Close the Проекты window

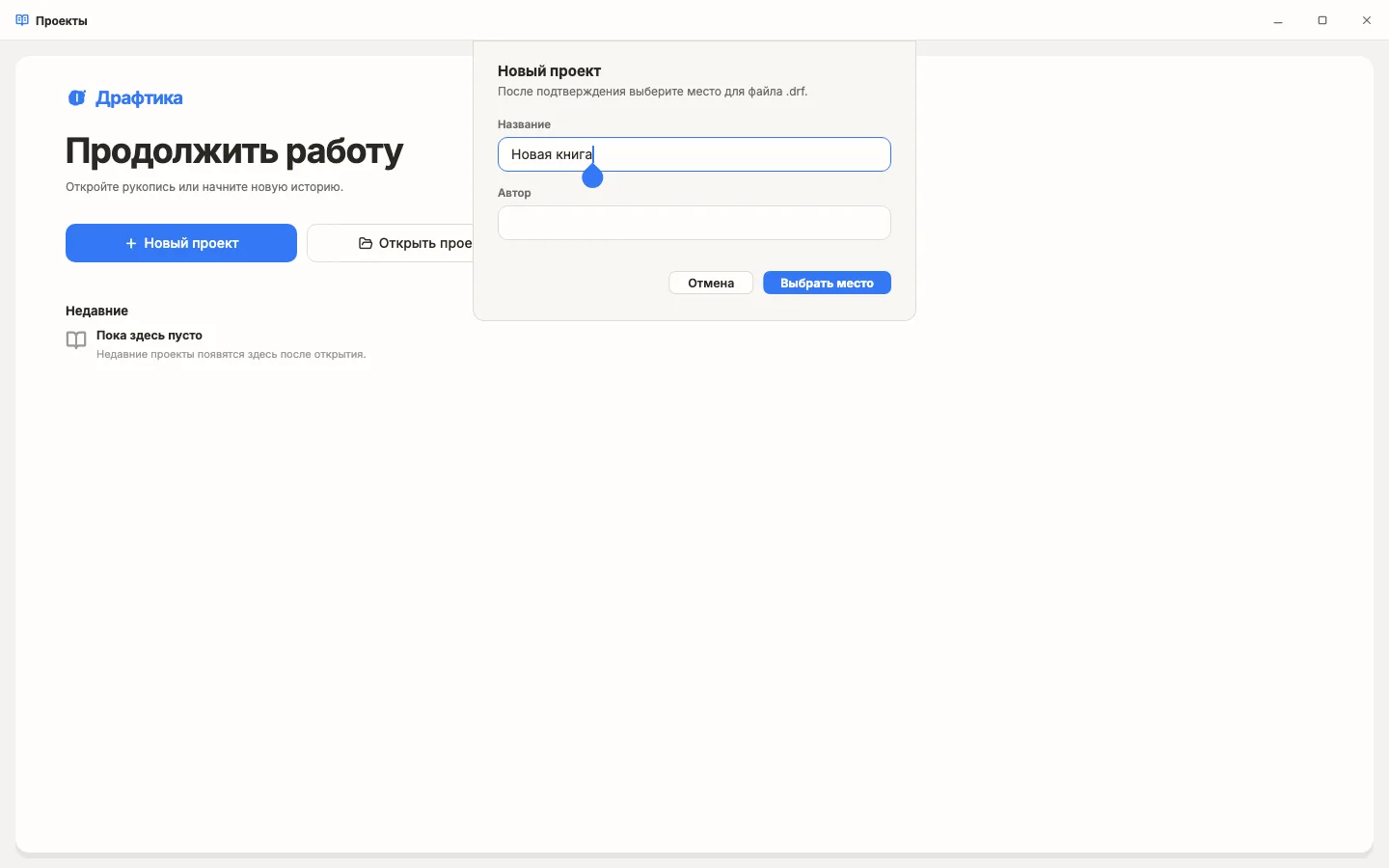click(x=1367, y=20)
